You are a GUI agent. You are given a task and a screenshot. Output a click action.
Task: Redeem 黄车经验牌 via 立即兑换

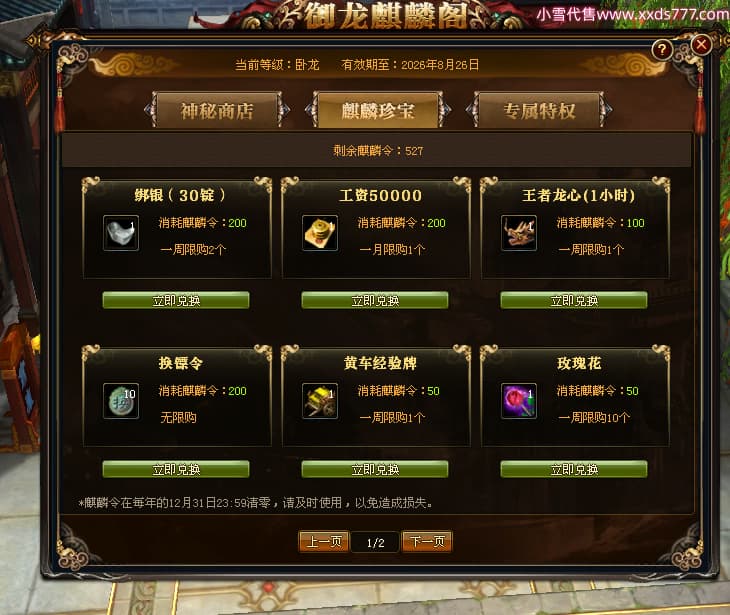tap(375, 469)
